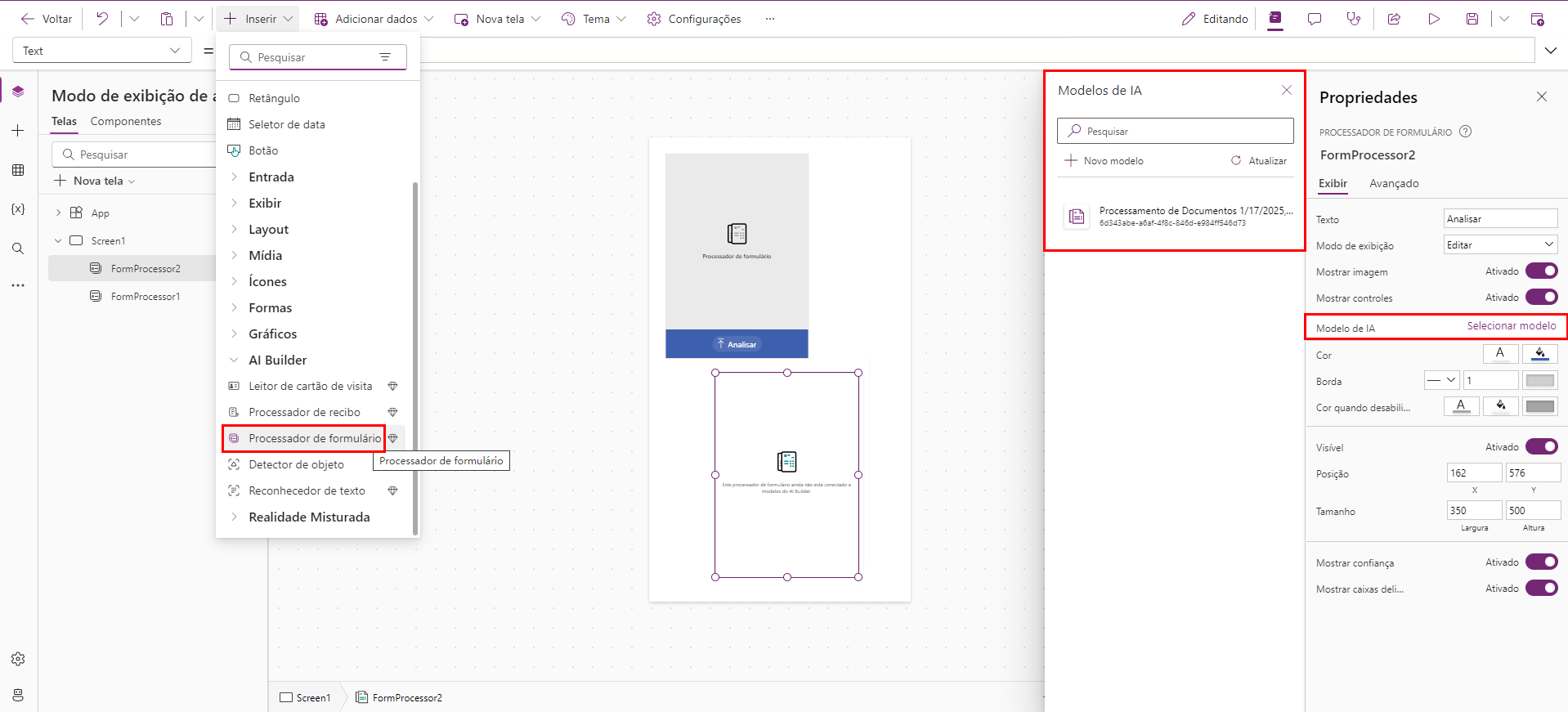Click the Voltar button
This screenshot has height=712, width=1568.
[x=47, y=19]
